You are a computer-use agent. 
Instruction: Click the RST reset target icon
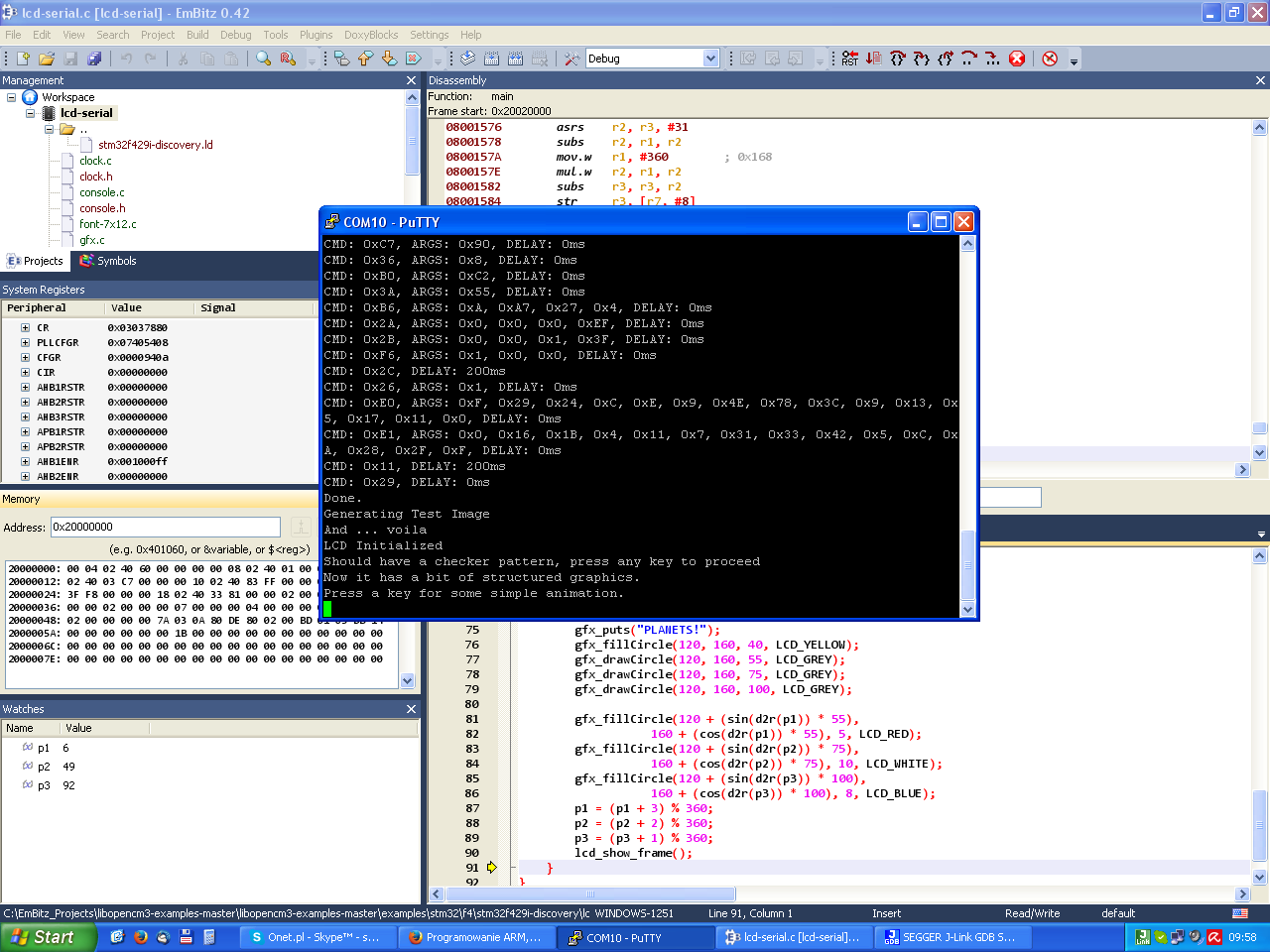click(849, 59)
